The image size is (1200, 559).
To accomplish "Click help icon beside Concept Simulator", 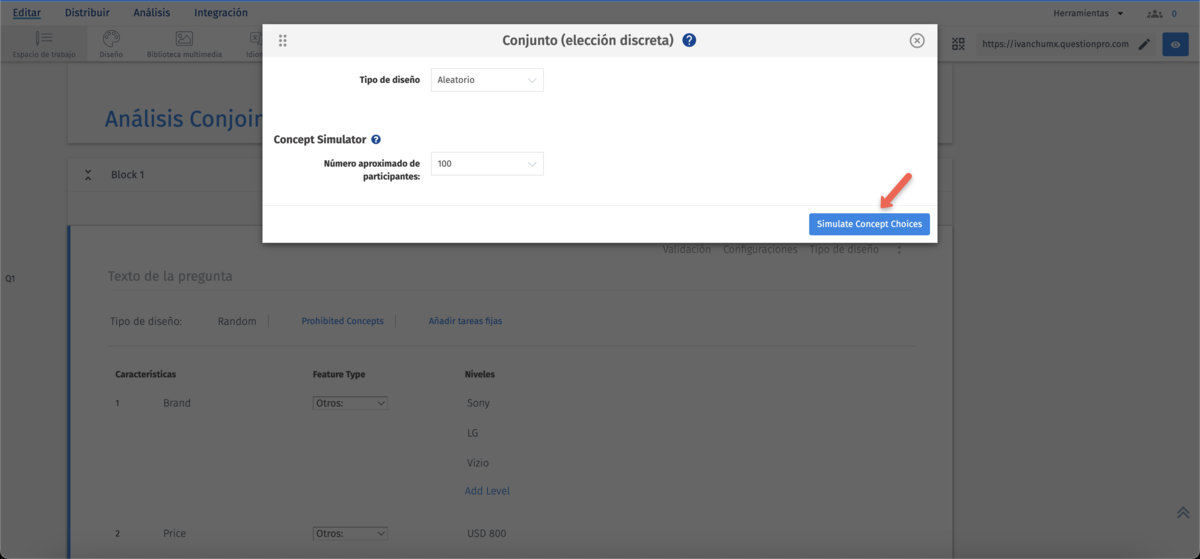I will click(376, 140).
